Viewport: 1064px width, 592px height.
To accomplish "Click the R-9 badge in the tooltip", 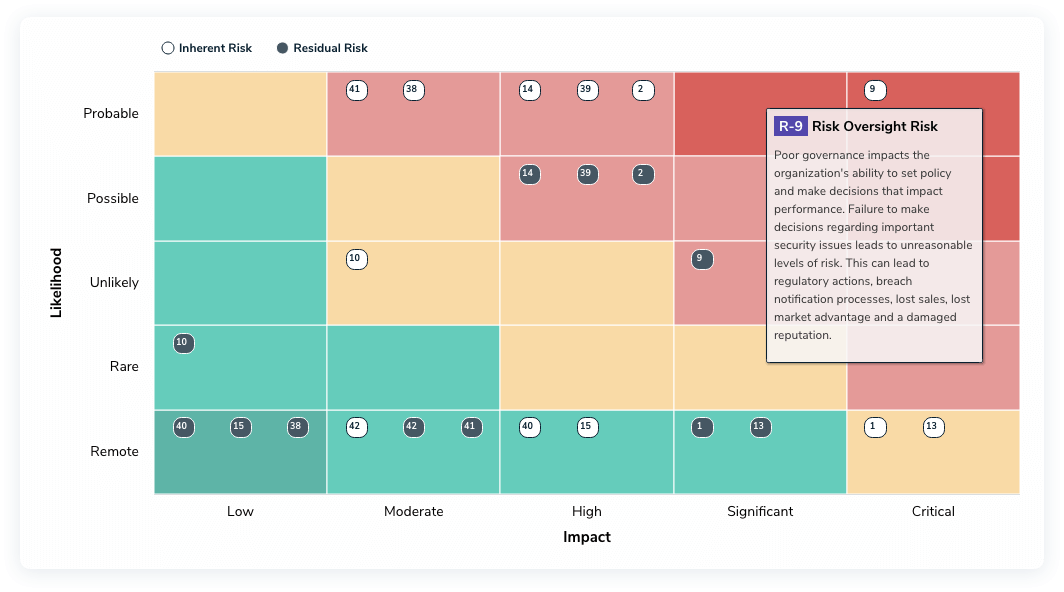I will [789, 126].
